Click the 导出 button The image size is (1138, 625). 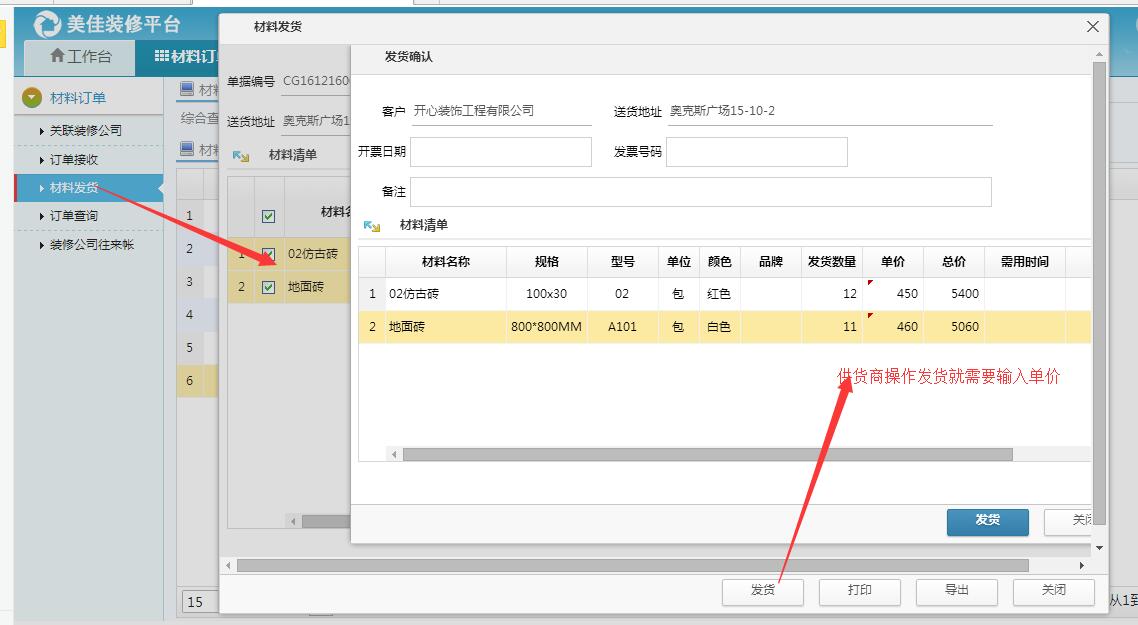pyautogui.click(x=956, y=591)
